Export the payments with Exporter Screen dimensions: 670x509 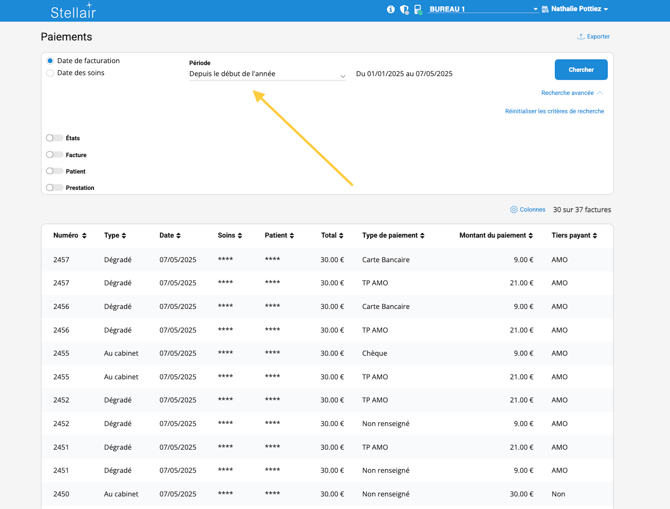point(594,37)
